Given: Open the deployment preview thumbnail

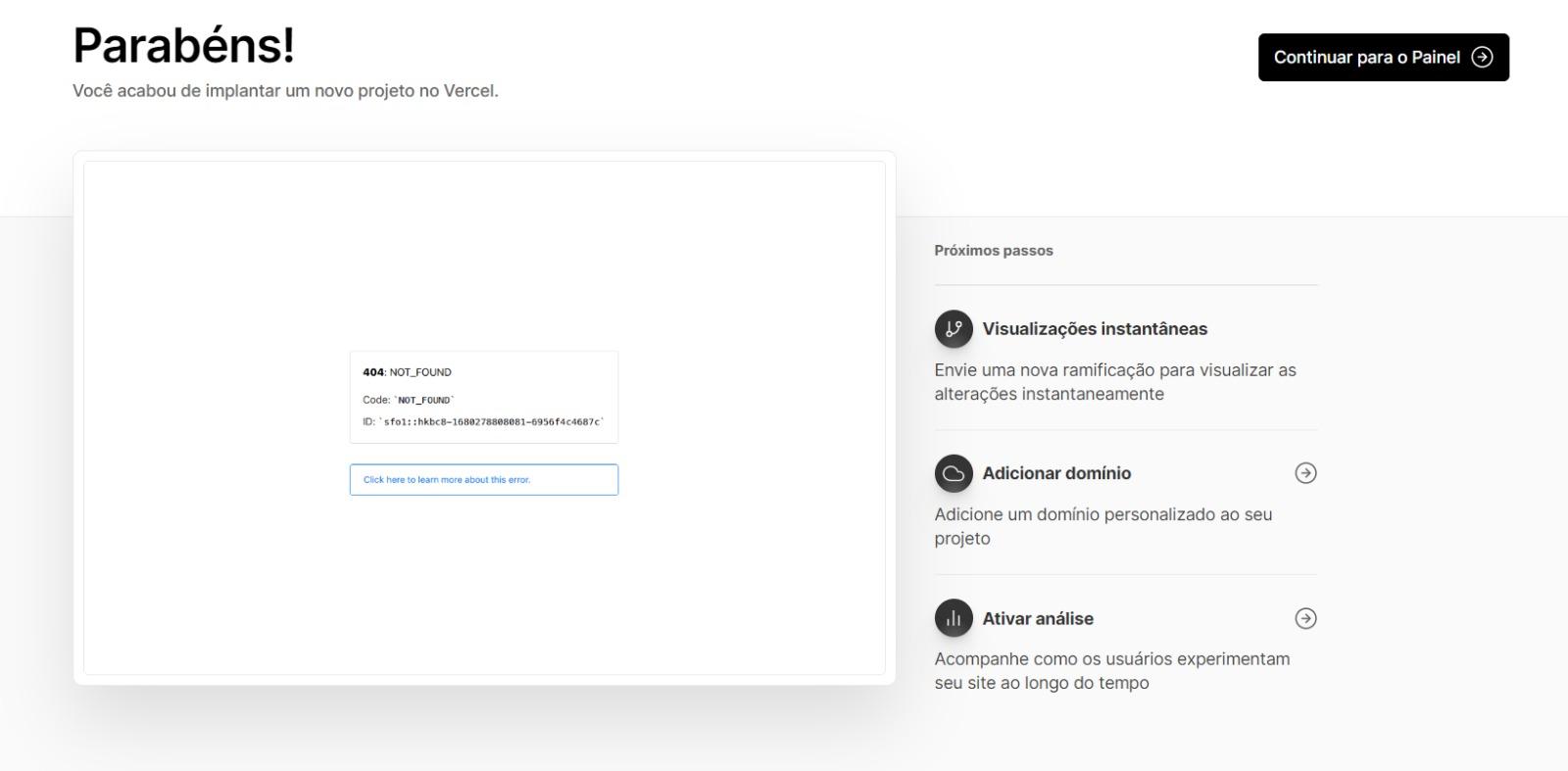Looking at the screenshot, I should click(x=484, y=417).
